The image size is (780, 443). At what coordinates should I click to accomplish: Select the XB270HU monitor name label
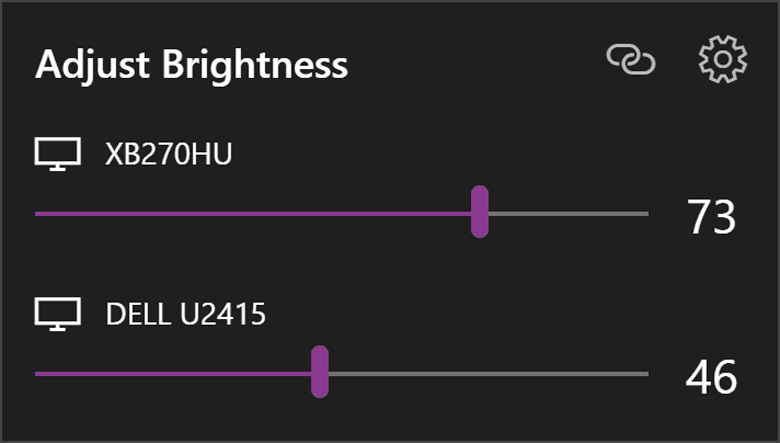pos(169,155)
